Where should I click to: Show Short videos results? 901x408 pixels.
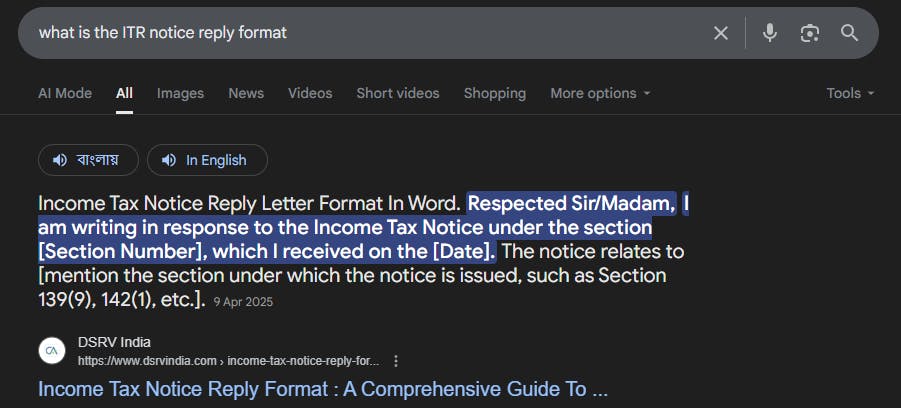[x=398, y=93]
